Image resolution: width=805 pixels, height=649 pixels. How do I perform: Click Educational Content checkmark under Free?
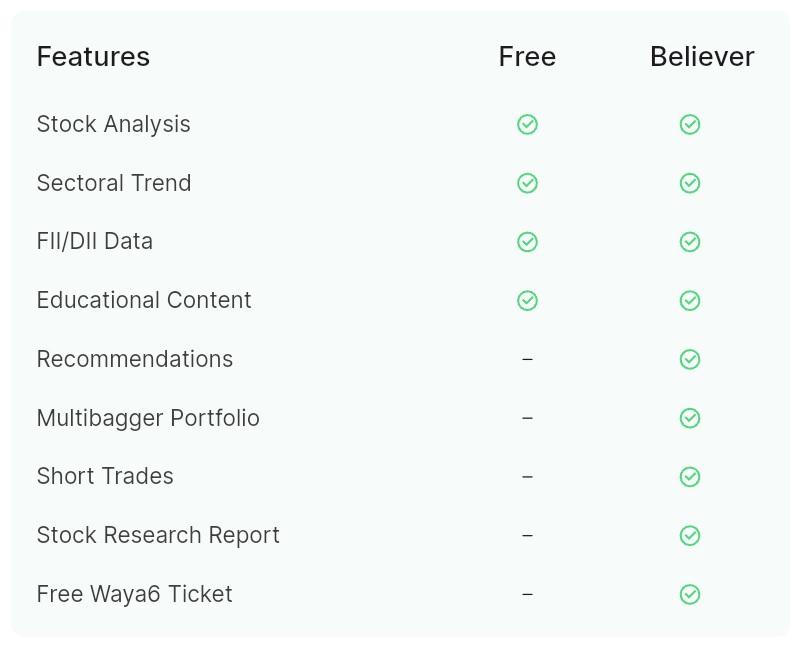tap(527, 301)
